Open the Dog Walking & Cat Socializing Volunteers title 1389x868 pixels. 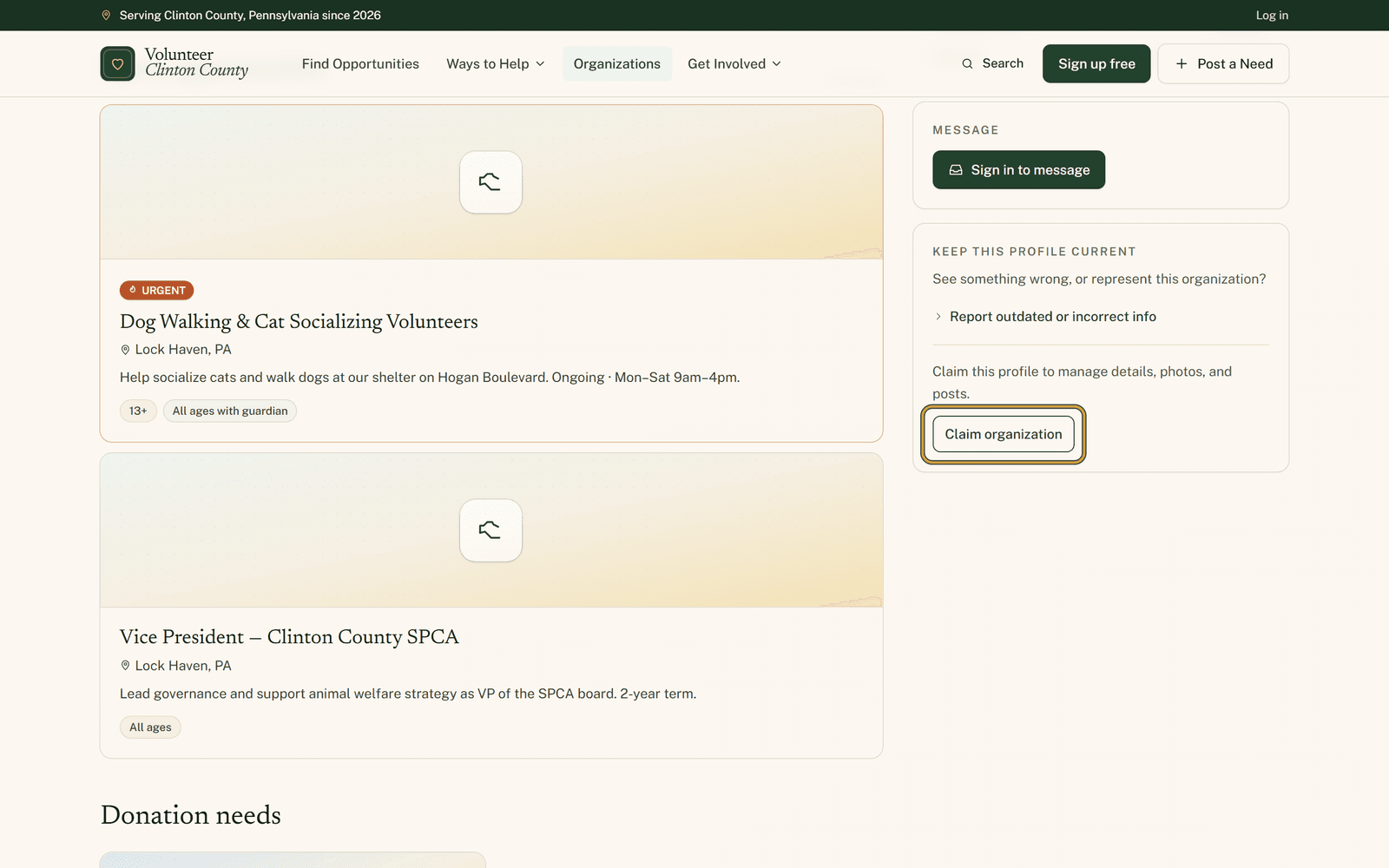299,322
